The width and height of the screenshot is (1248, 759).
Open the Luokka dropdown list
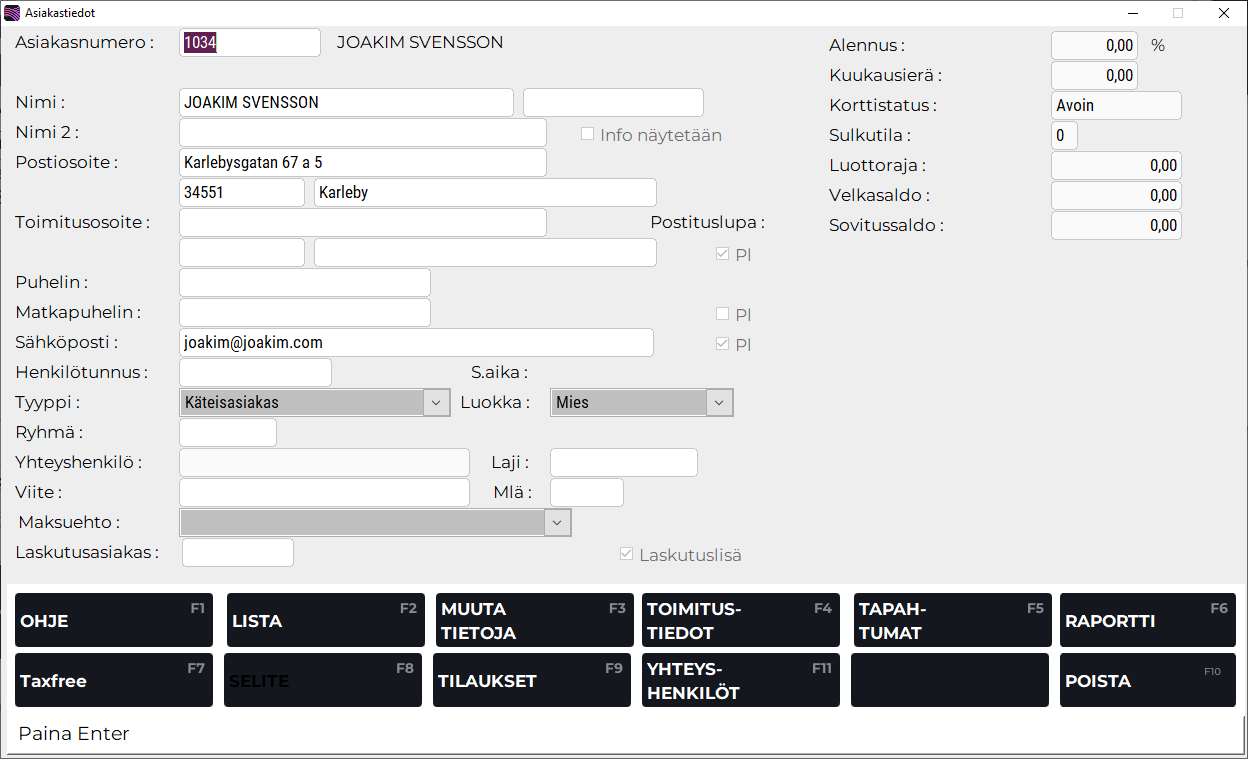click(x=720, y=403)
